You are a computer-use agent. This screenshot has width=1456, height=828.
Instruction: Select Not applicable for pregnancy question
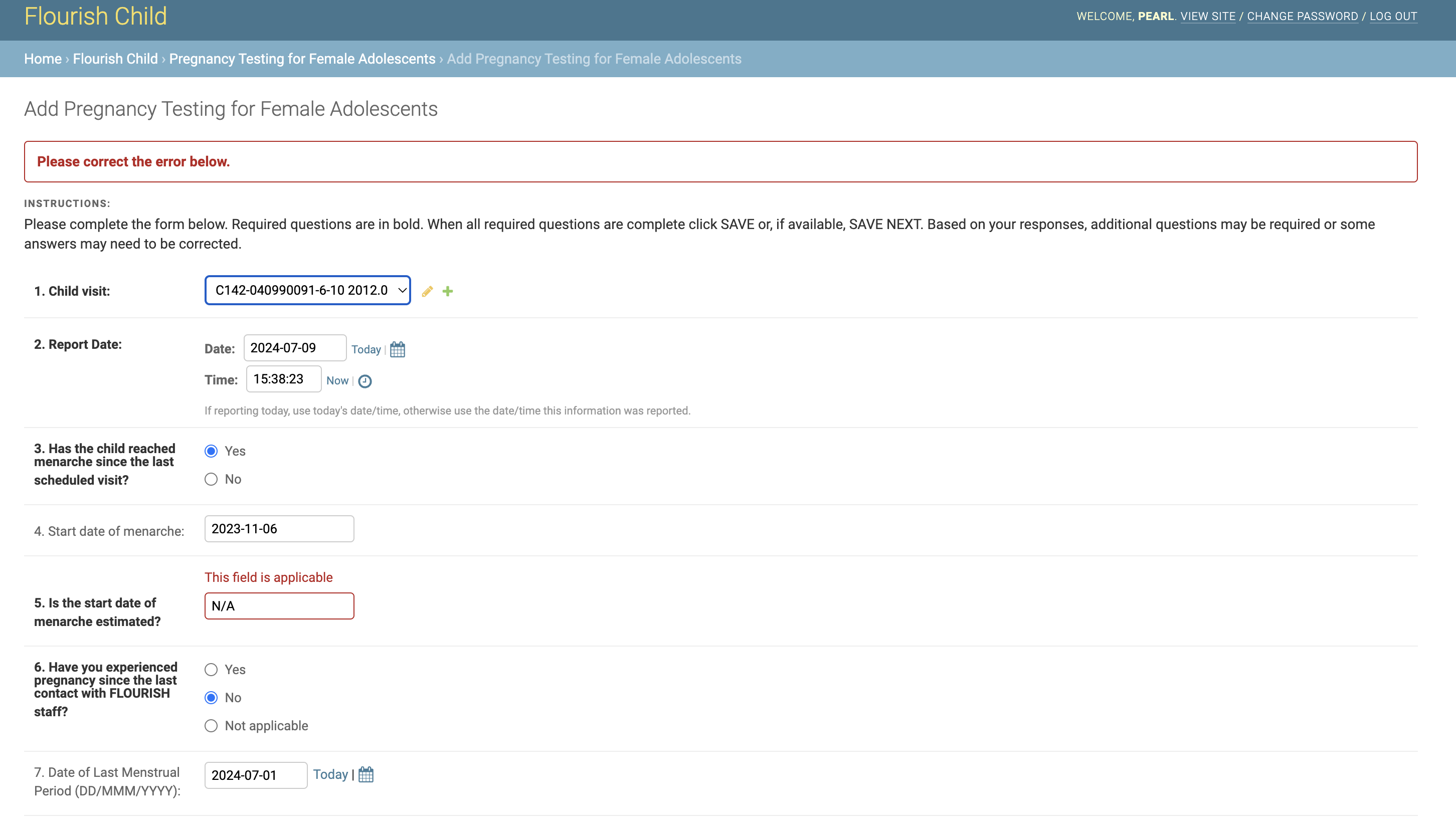coord(211,726)
